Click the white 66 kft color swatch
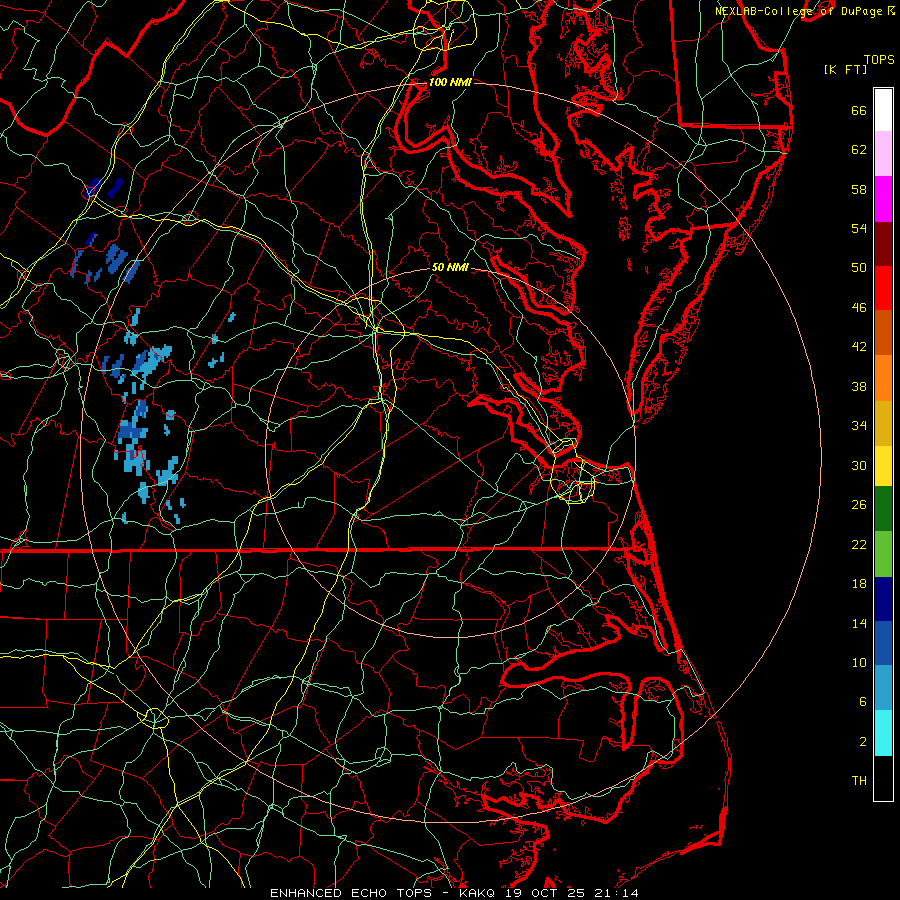 point(883,110)
